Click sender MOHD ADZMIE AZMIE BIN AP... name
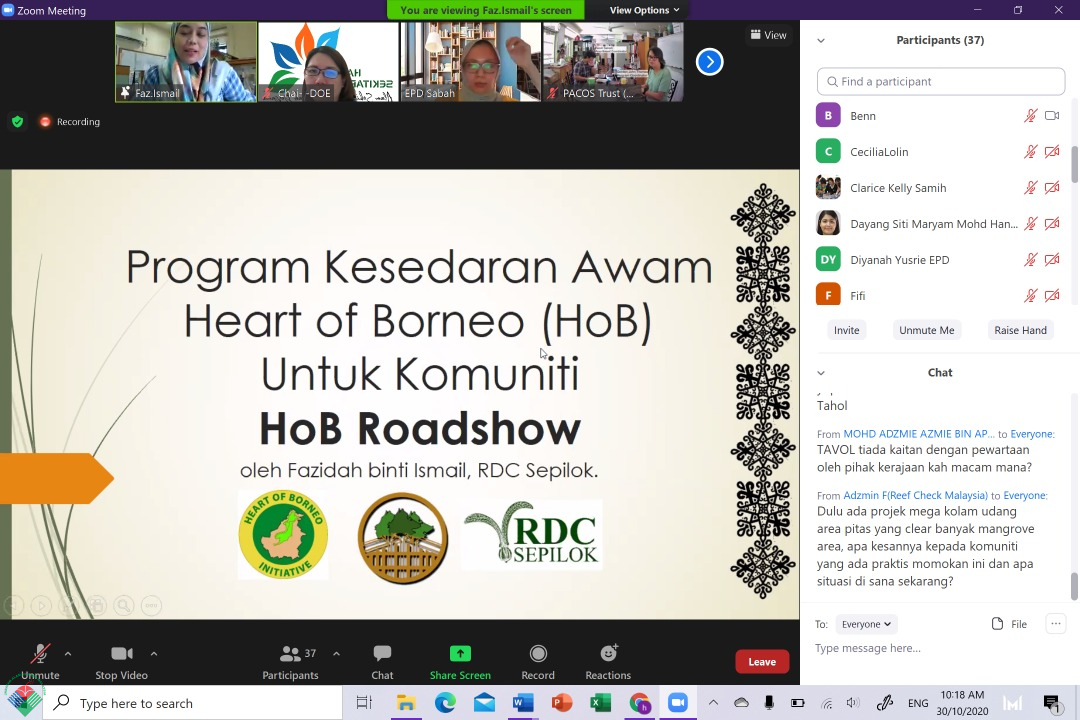This screenshot has height=720, width=1080. (919, 434)
